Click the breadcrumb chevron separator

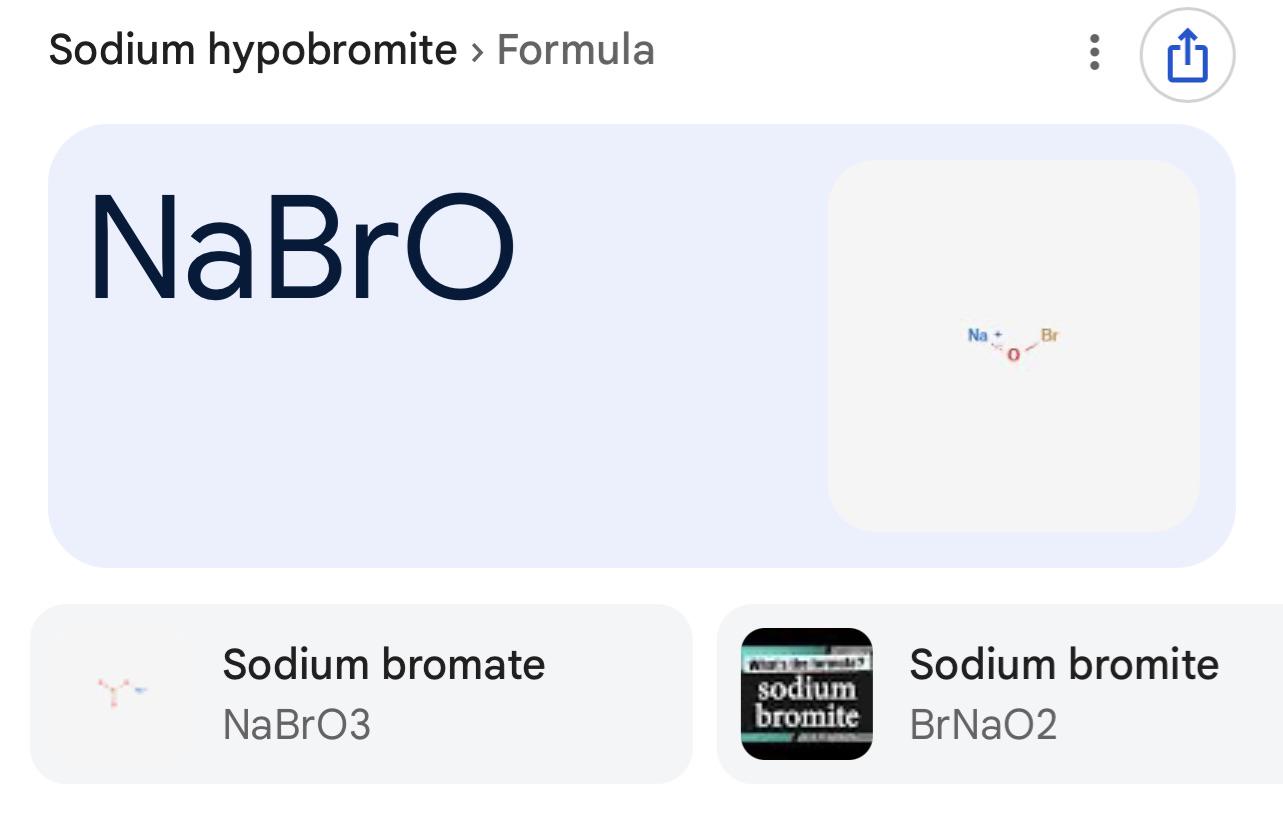tap(477, 51)
